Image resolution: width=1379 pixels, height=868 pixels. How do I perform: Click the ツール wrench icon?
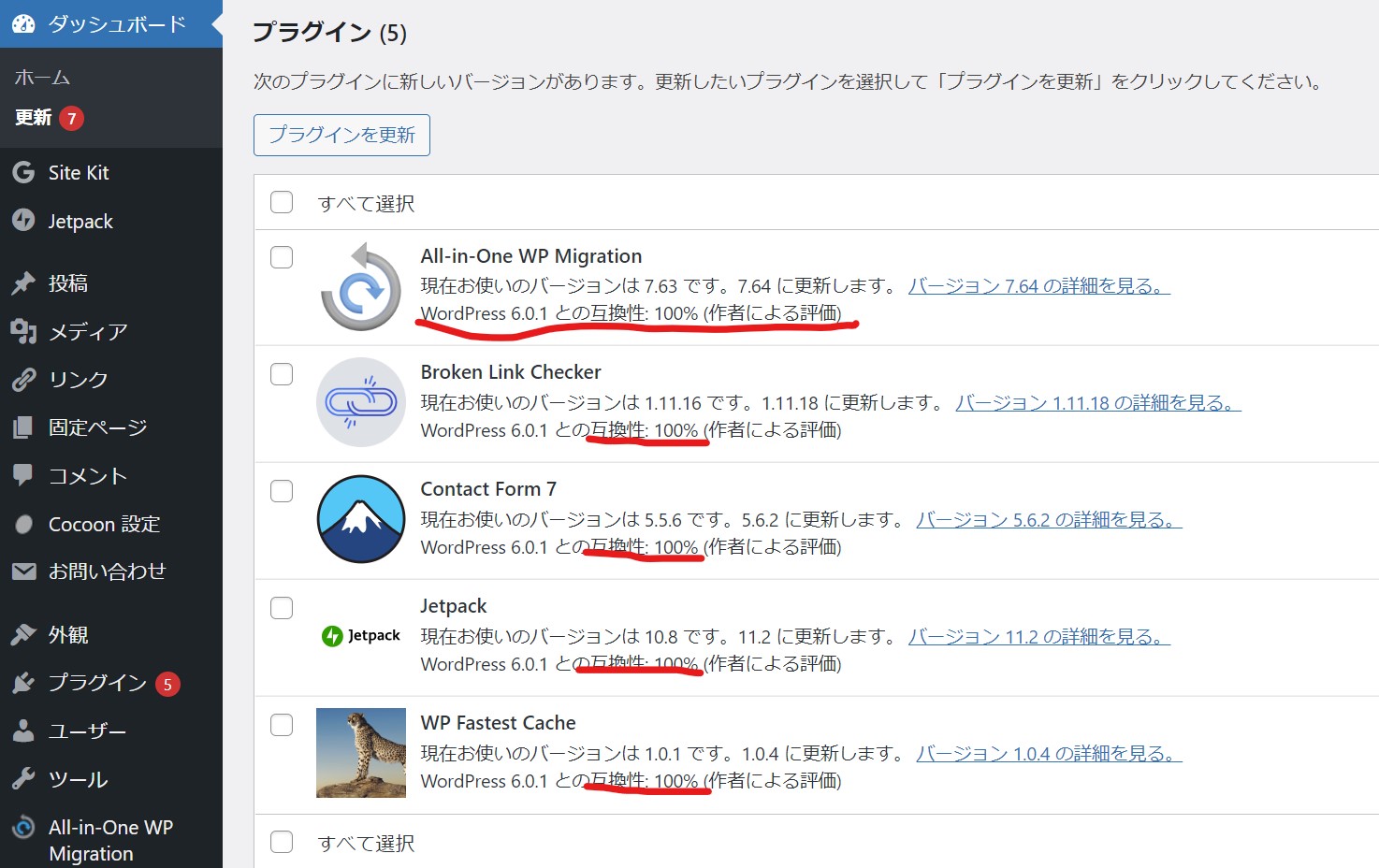point(23,779)
